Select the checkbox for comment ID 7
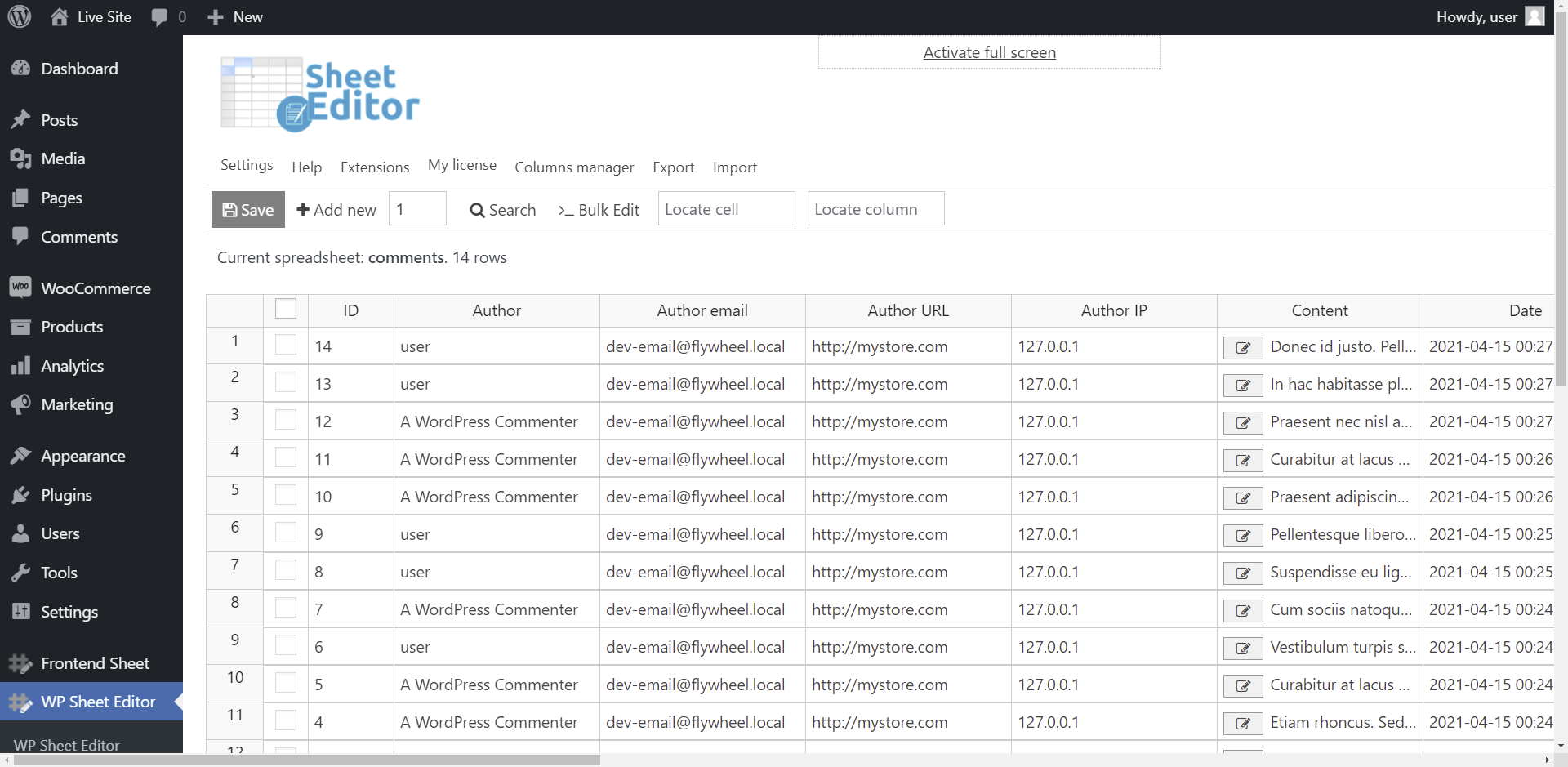 (x=286, y=608)
